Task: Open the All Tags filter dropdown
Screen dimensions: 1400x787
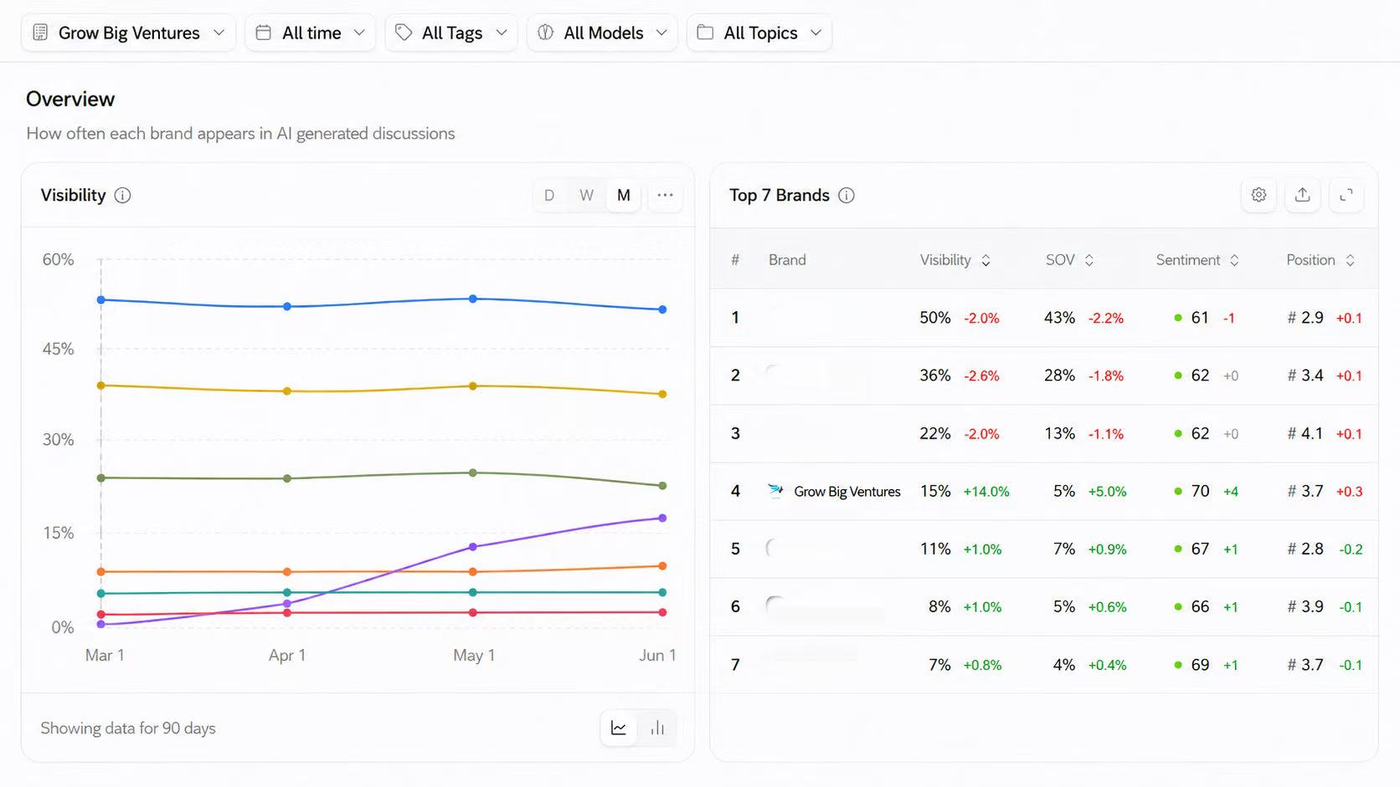Action: coord(451,33)
